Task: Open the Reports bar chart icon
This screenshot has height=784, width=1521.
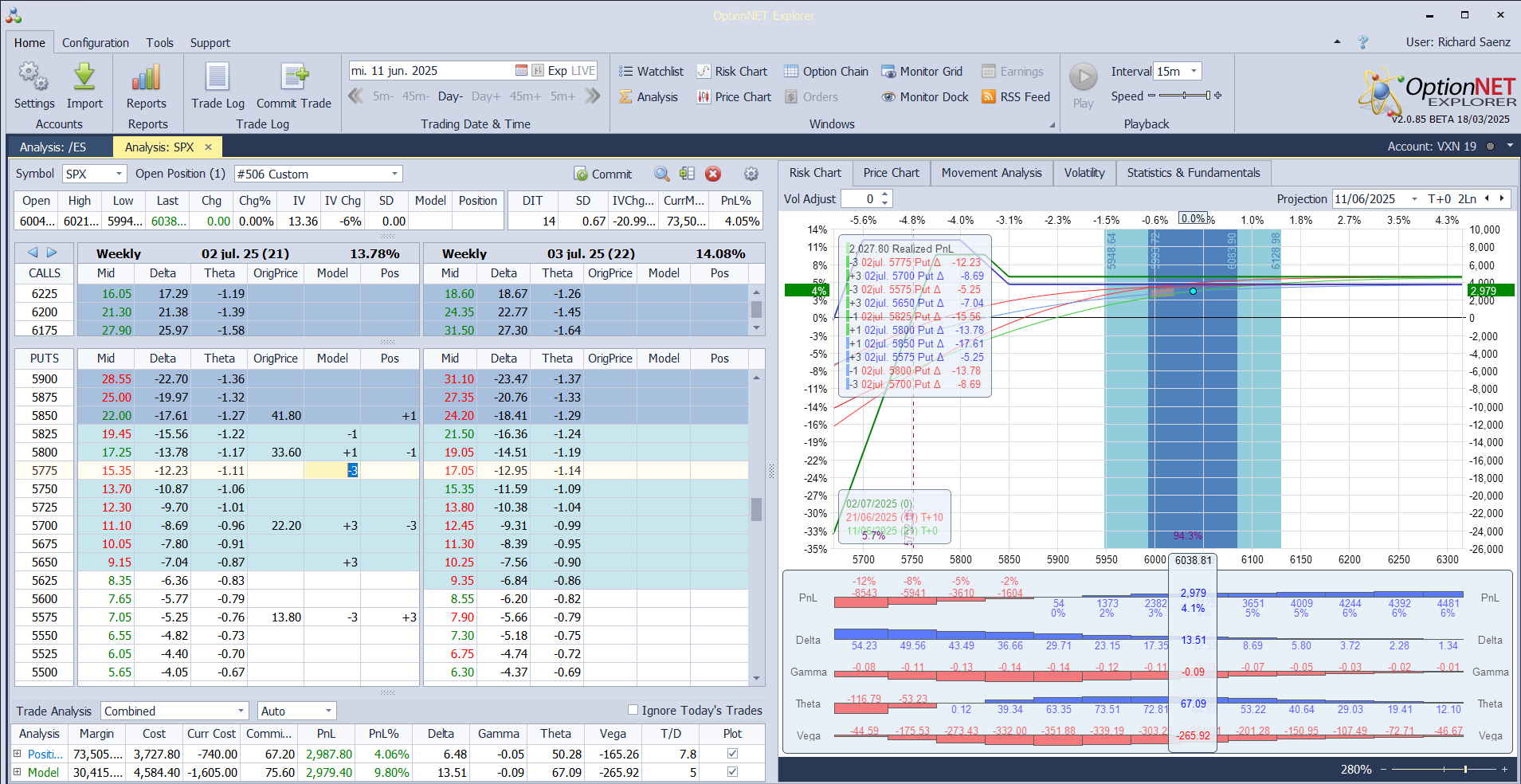Action: [x=147, y=77]
